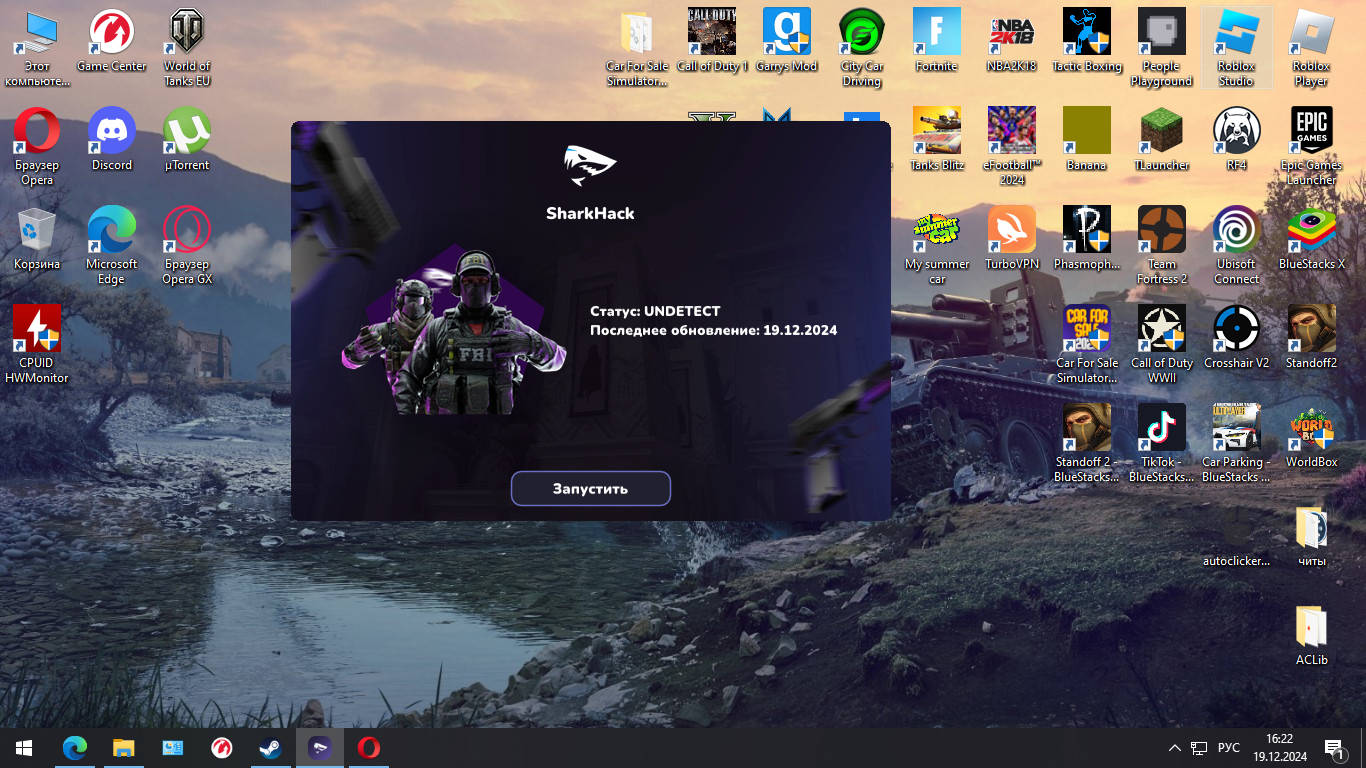Switch the РУС input language
Viewport: 1366px width, 768px height.
(1229, 748)
